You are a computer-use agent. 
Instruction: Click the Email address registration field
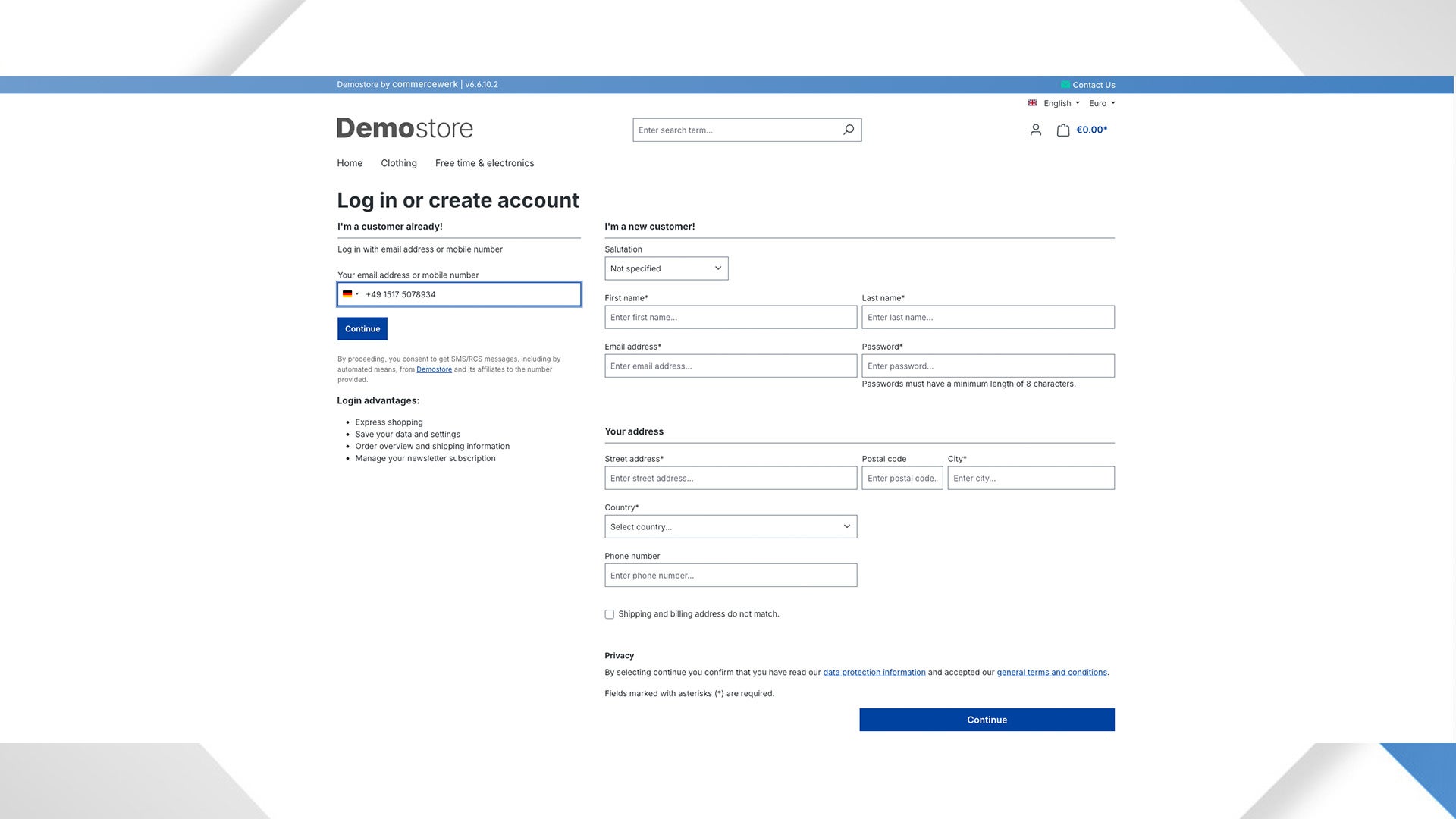(x=731, y=366)
